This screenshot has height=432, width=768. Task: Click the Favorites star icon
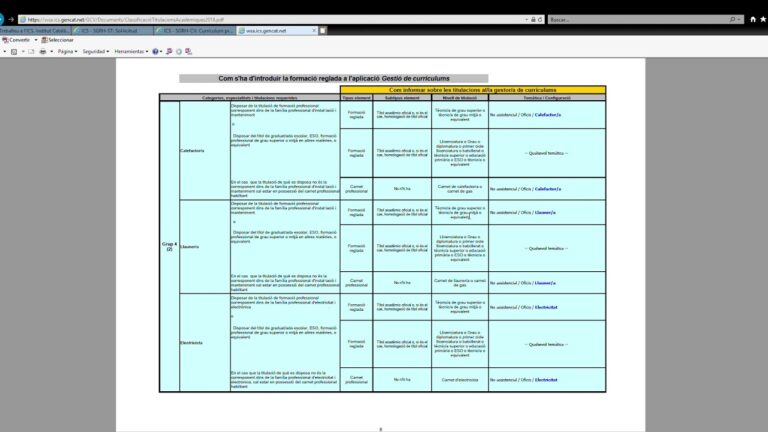coord(763,19)
